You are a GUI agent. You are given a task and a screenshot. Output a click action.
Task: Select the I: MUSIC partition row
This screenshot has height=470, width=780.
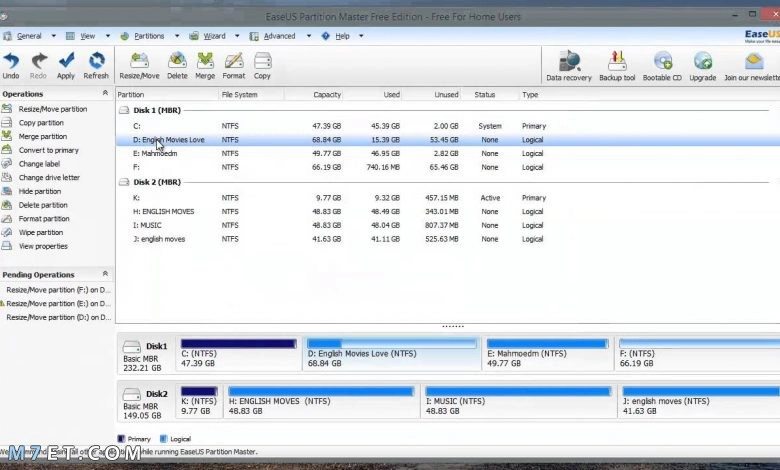tap(448, 225)
